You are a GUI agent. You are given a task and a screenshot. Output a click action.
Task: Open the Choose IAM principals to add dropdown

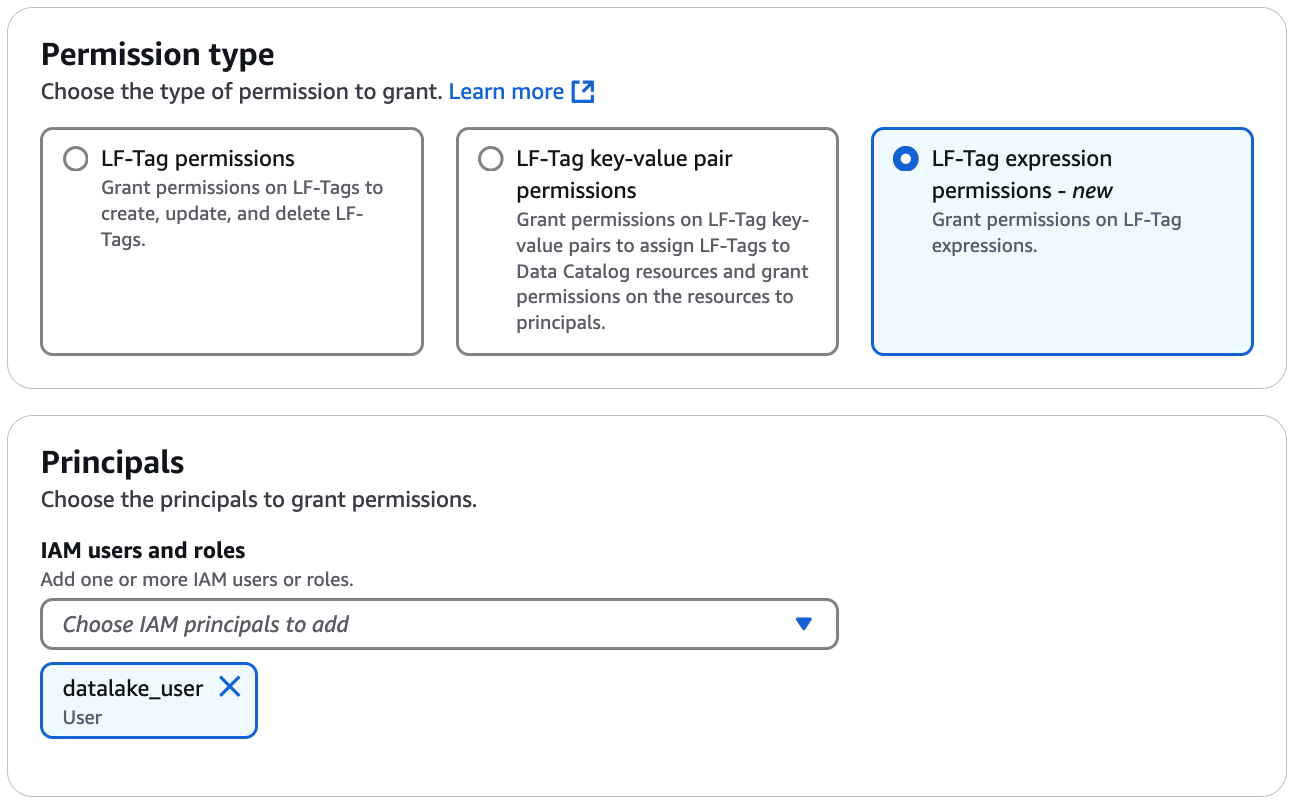pos(439,624)
